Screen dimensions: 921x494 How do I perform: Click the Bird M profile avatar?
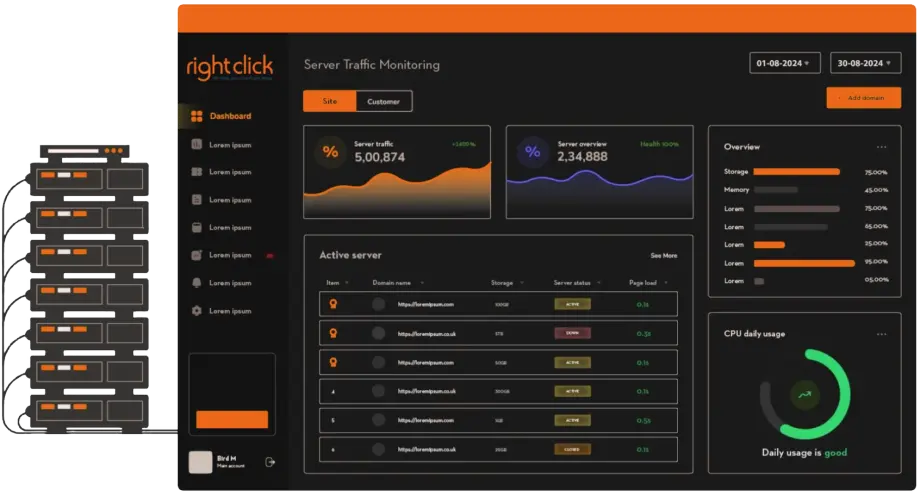point(201,461)
